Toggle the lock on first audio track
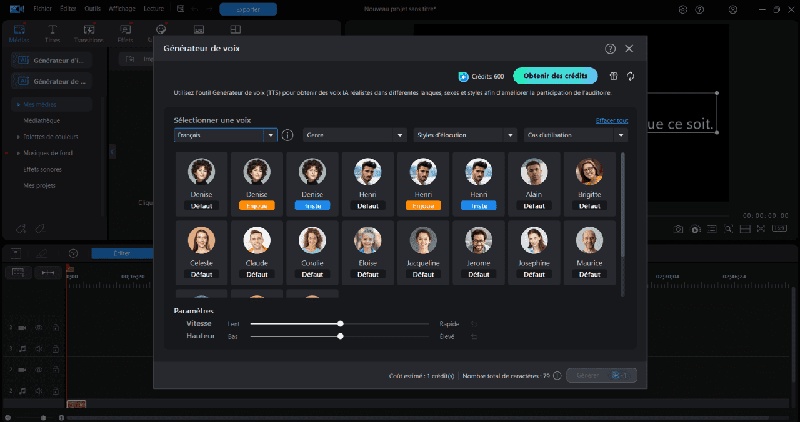Screen dimensions: 800x422 (x=56, y=349)
